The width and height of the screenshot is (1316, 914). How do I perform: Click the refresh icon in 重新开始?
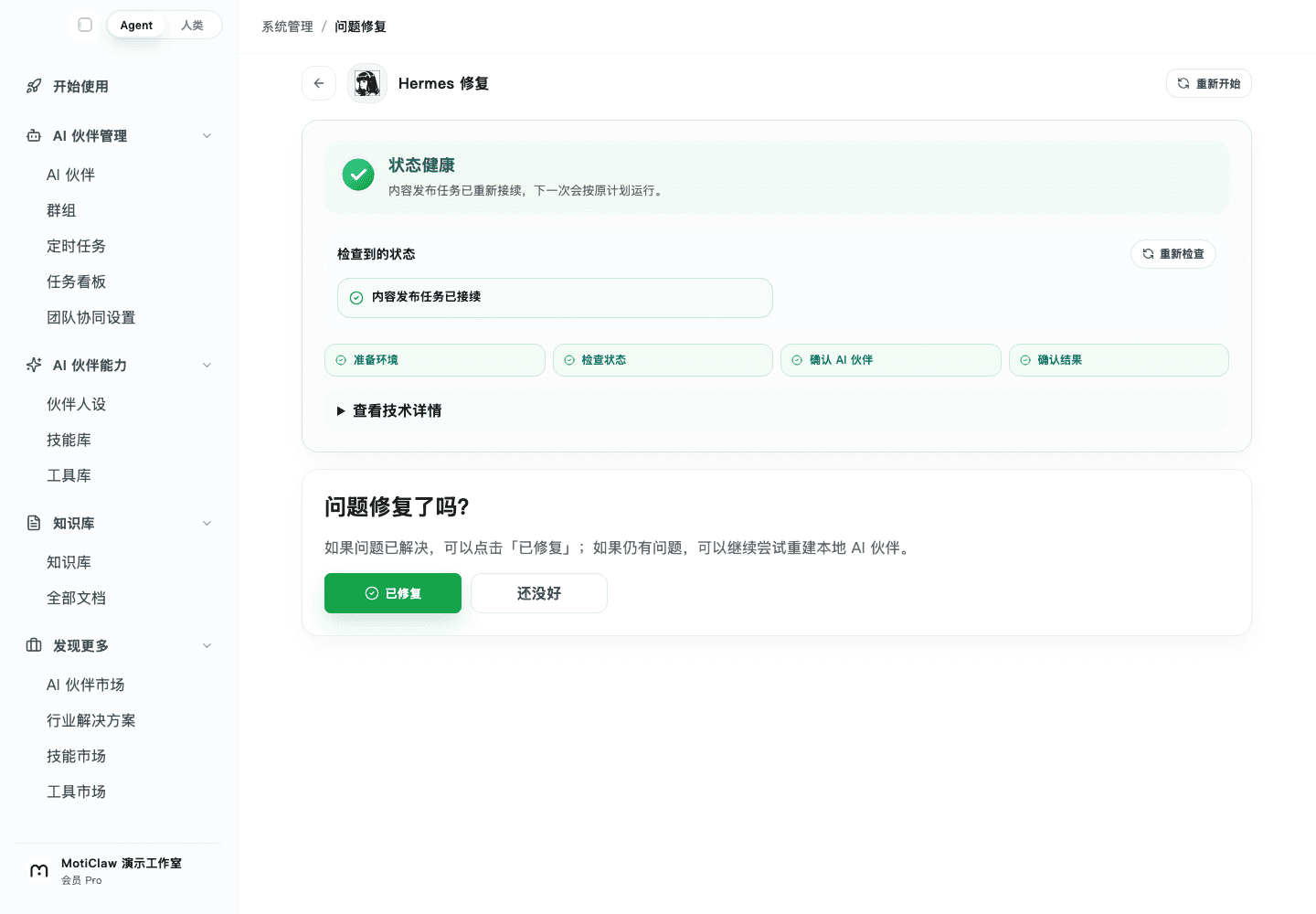click(1183, 83)
